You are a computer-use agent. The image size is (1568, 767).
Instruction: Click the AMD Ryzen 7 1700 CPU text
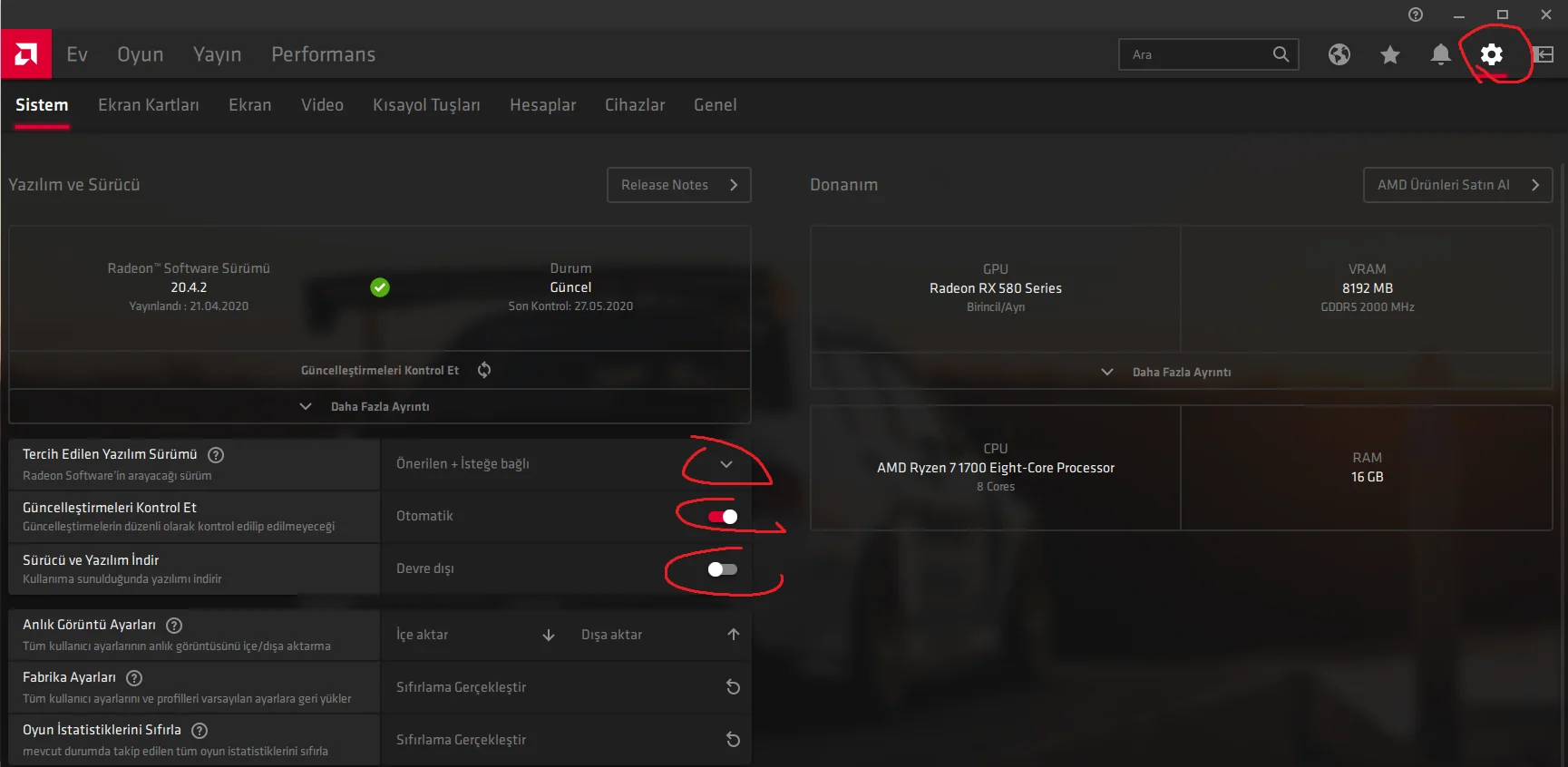(x=996, y=468)
